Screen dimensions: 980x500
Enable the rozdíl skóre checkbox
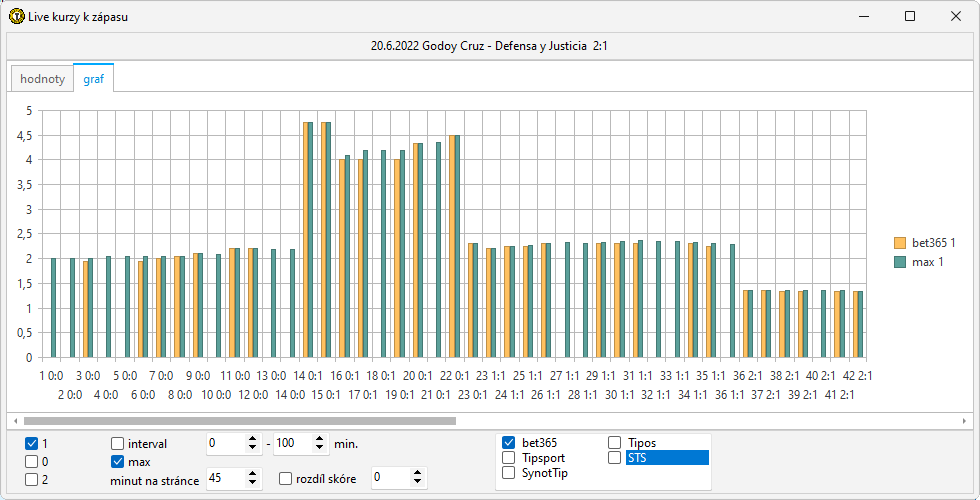(286, 479)
